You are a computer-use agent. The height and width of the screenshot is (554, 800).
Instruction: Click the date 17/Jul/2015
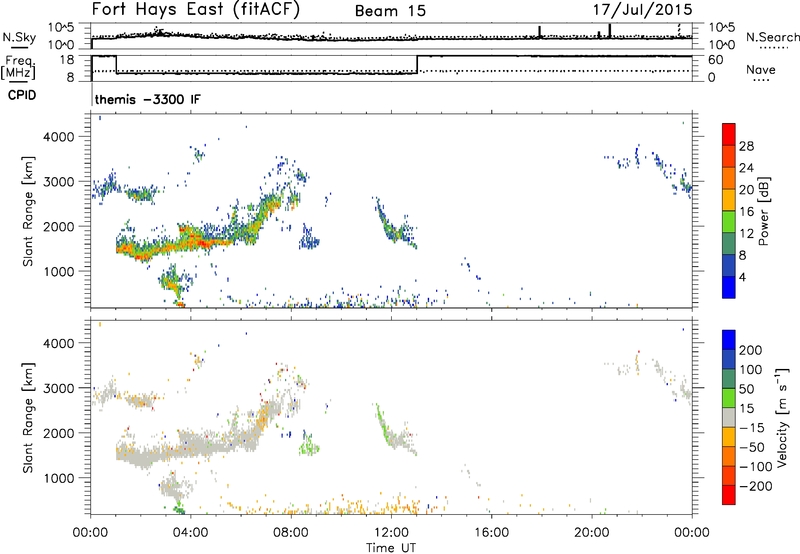[x=642, y=9]
